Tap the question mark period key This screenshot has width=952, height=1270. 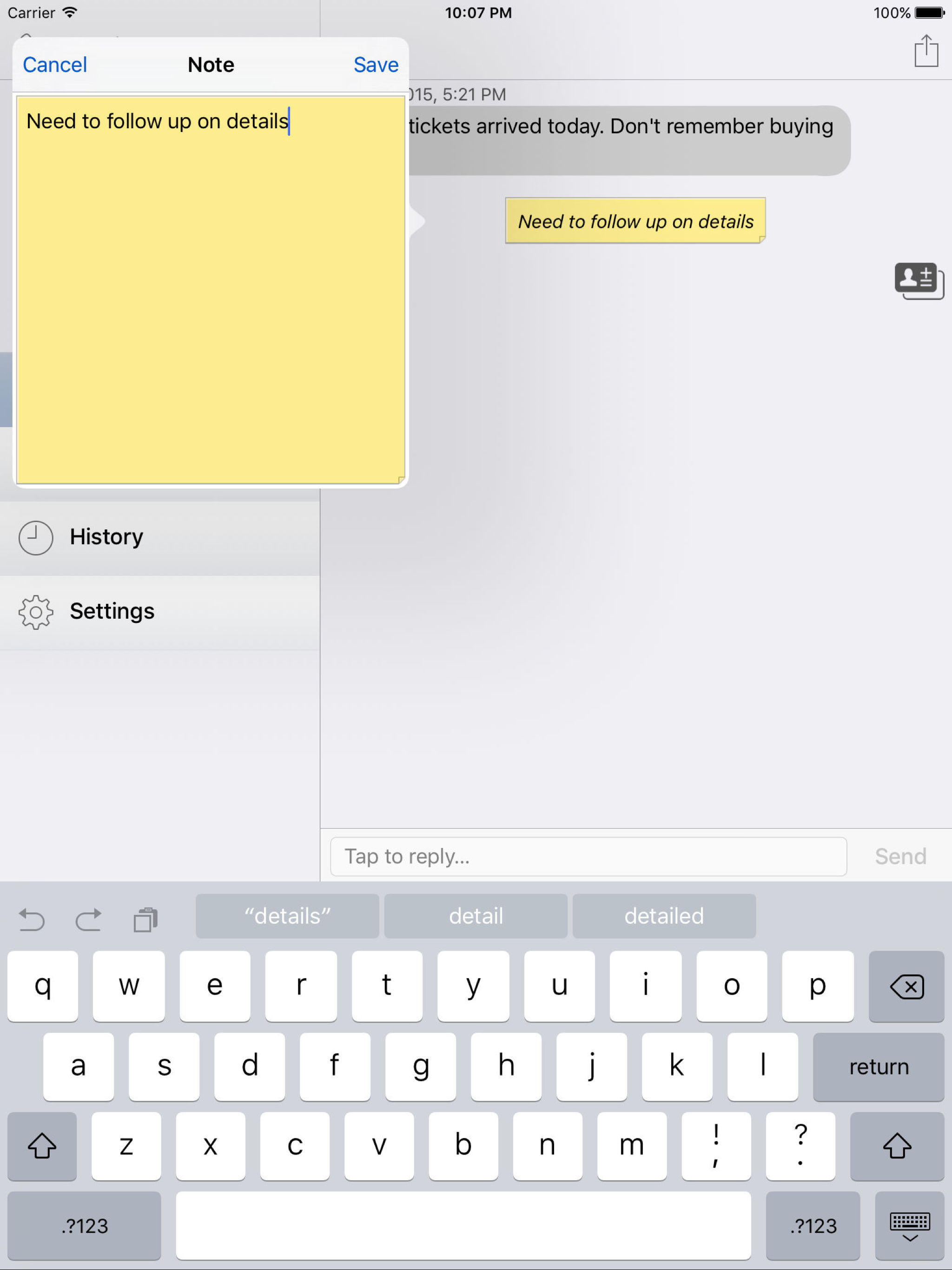click(x=800, y=1146)
